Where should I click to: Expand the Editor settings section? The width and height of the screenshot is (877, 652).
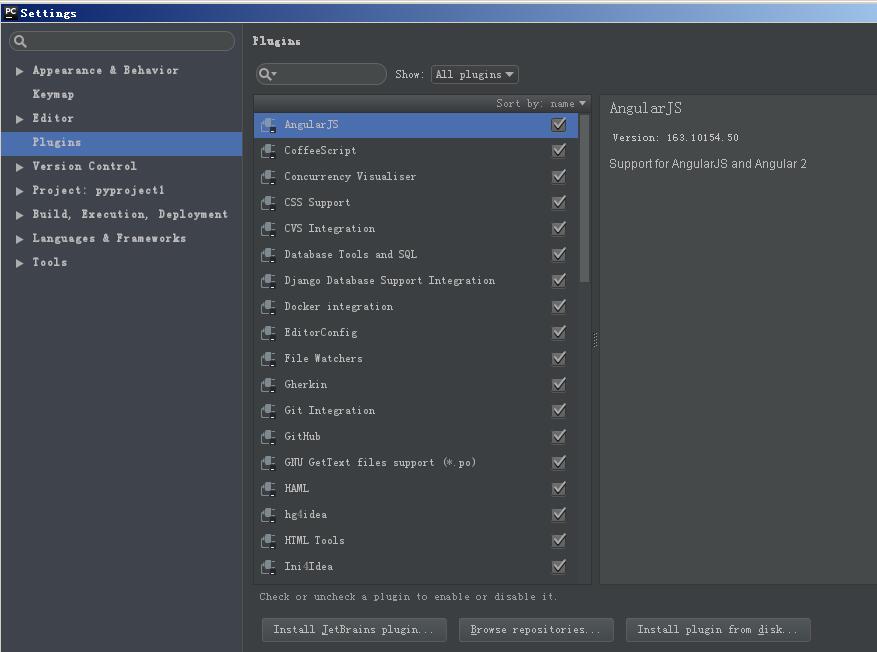tap(20, 119)
